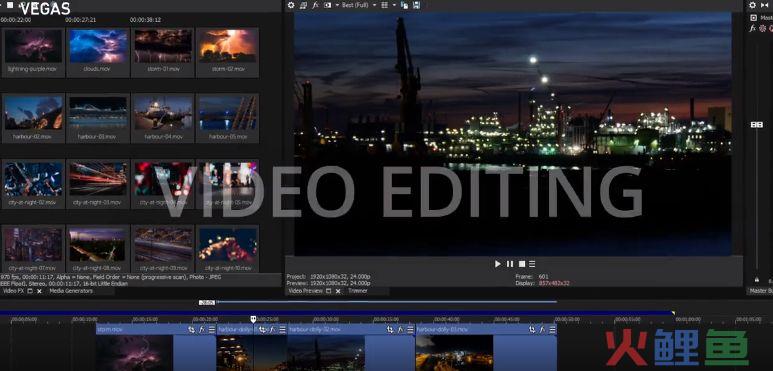Close the Video FX window tab
This screenshot has height=371, width=773.
point(39,291)
